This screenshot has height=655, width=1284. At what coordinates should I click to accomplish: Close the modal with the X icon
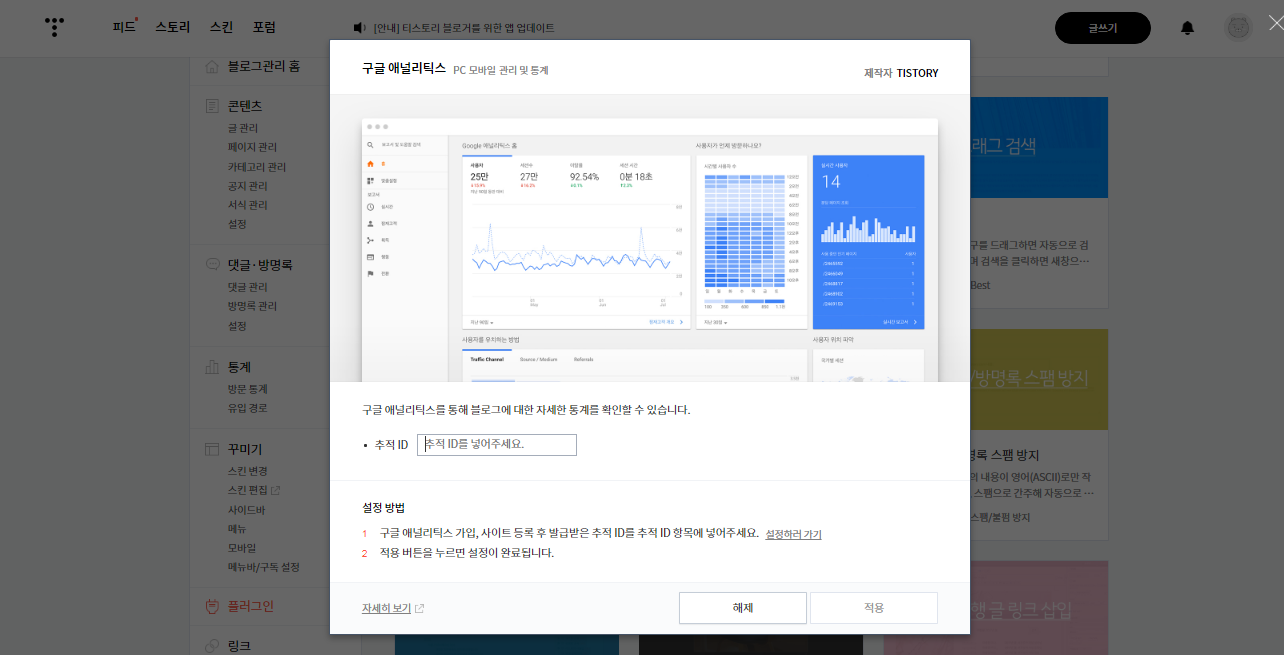tap(1275, 22)
